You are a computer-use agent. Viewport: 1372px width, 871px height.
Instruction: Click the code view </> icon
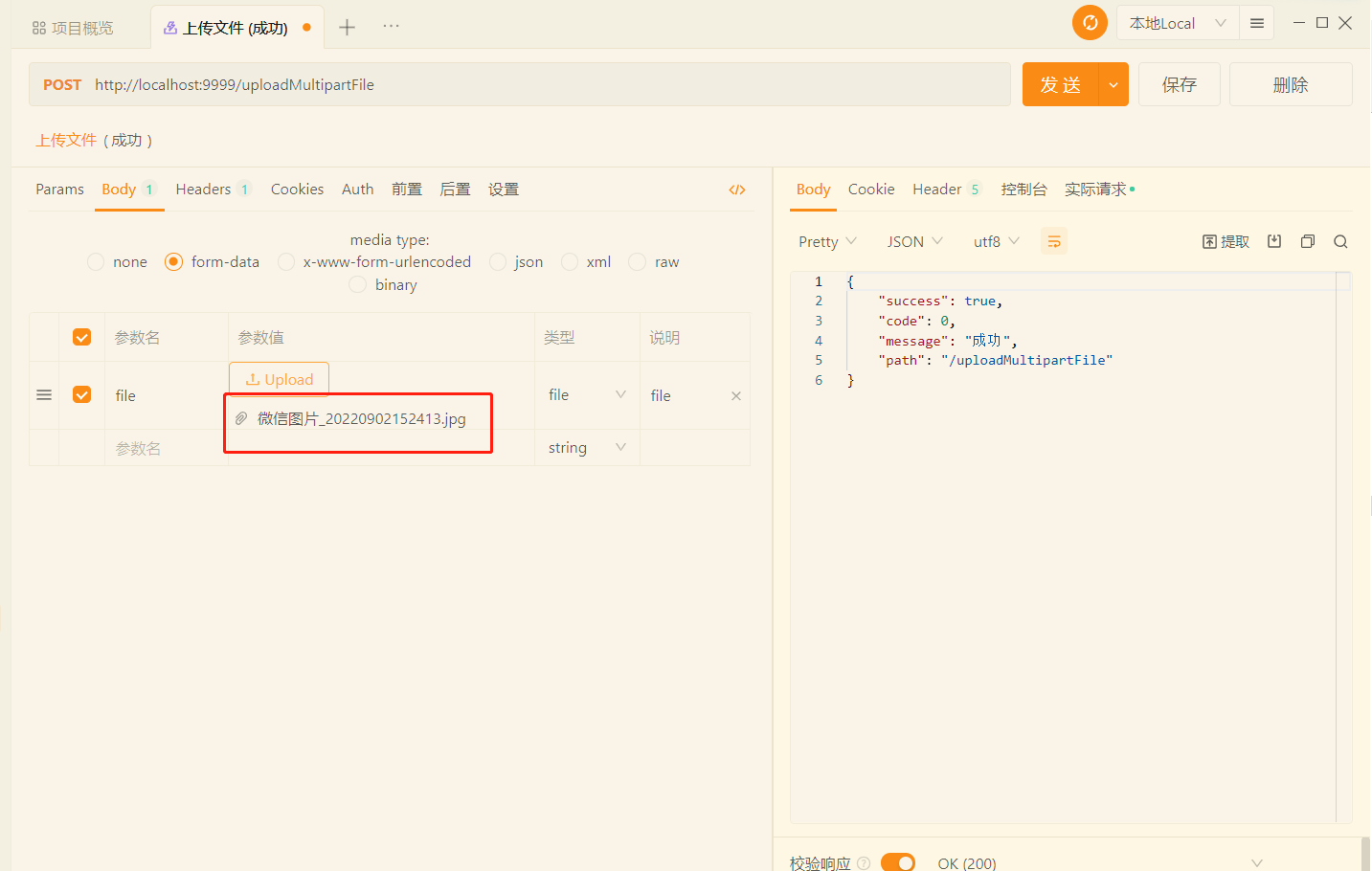coord(736,189)
